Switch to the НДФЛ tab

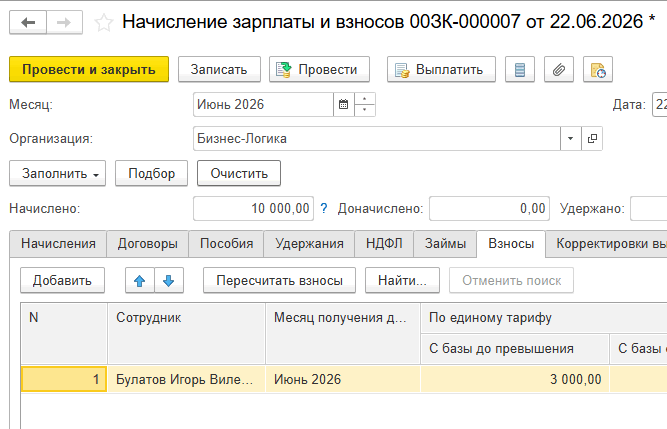tap(384, 244)
